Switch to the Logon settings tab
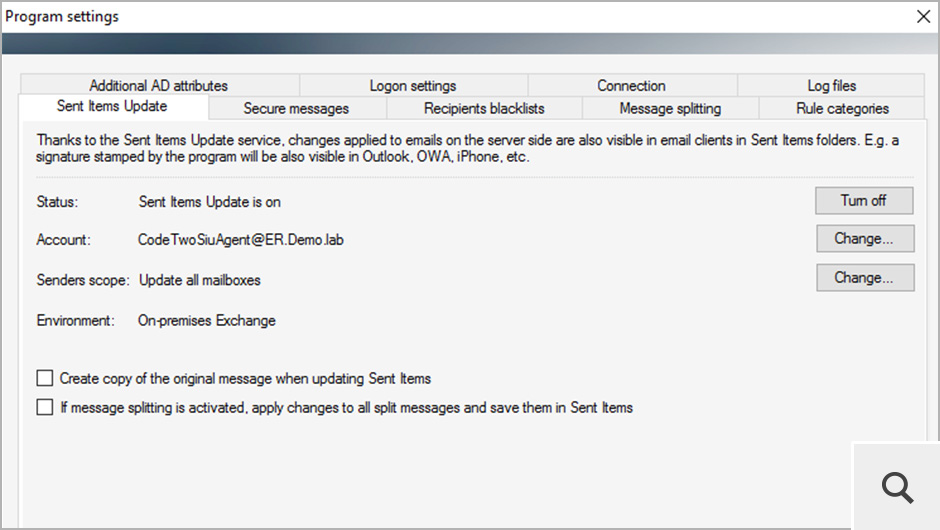 [413, 85]
